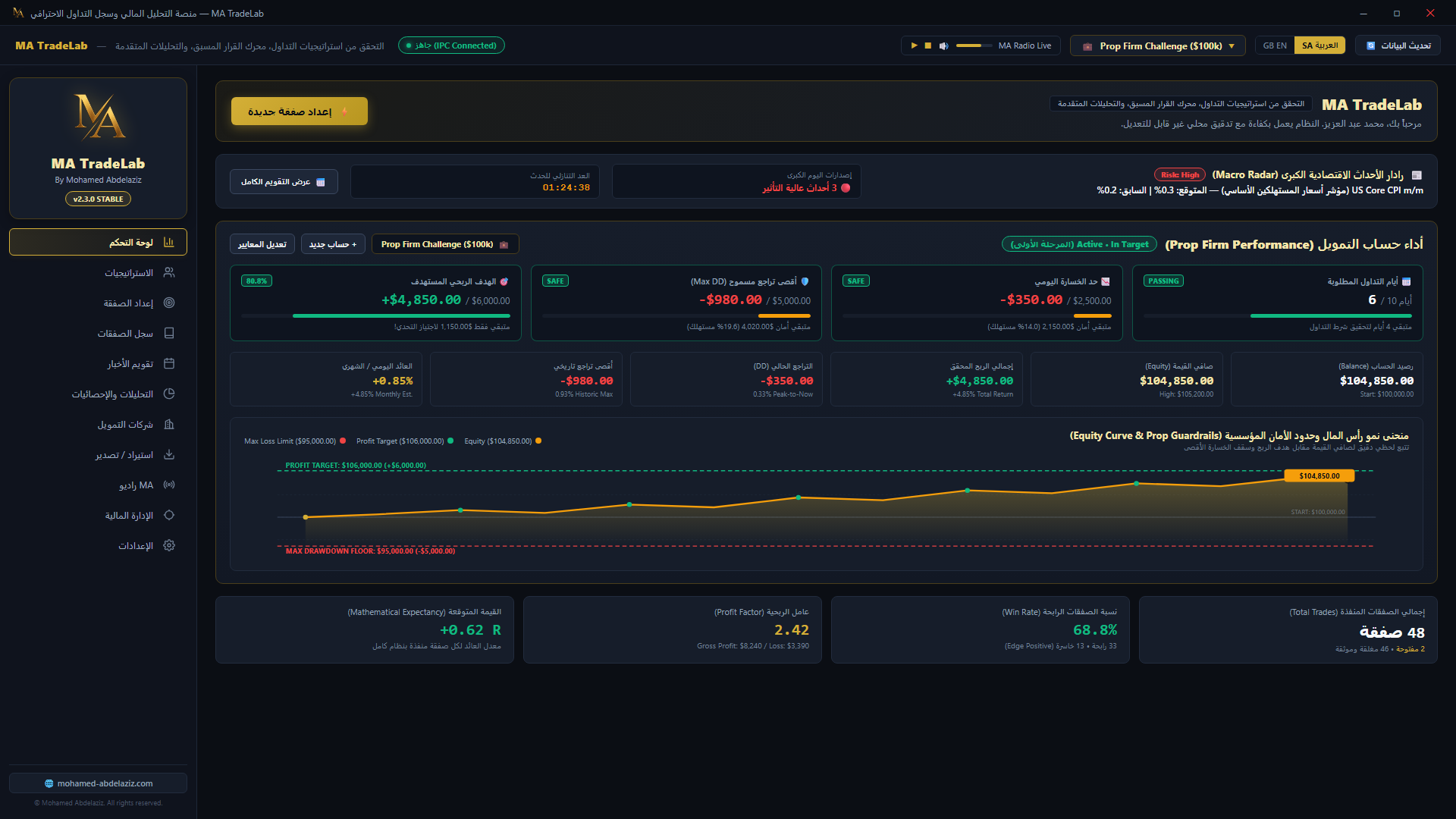
Task: Click the تحديث البيانات refresh button
Action: coord(1398,46)
